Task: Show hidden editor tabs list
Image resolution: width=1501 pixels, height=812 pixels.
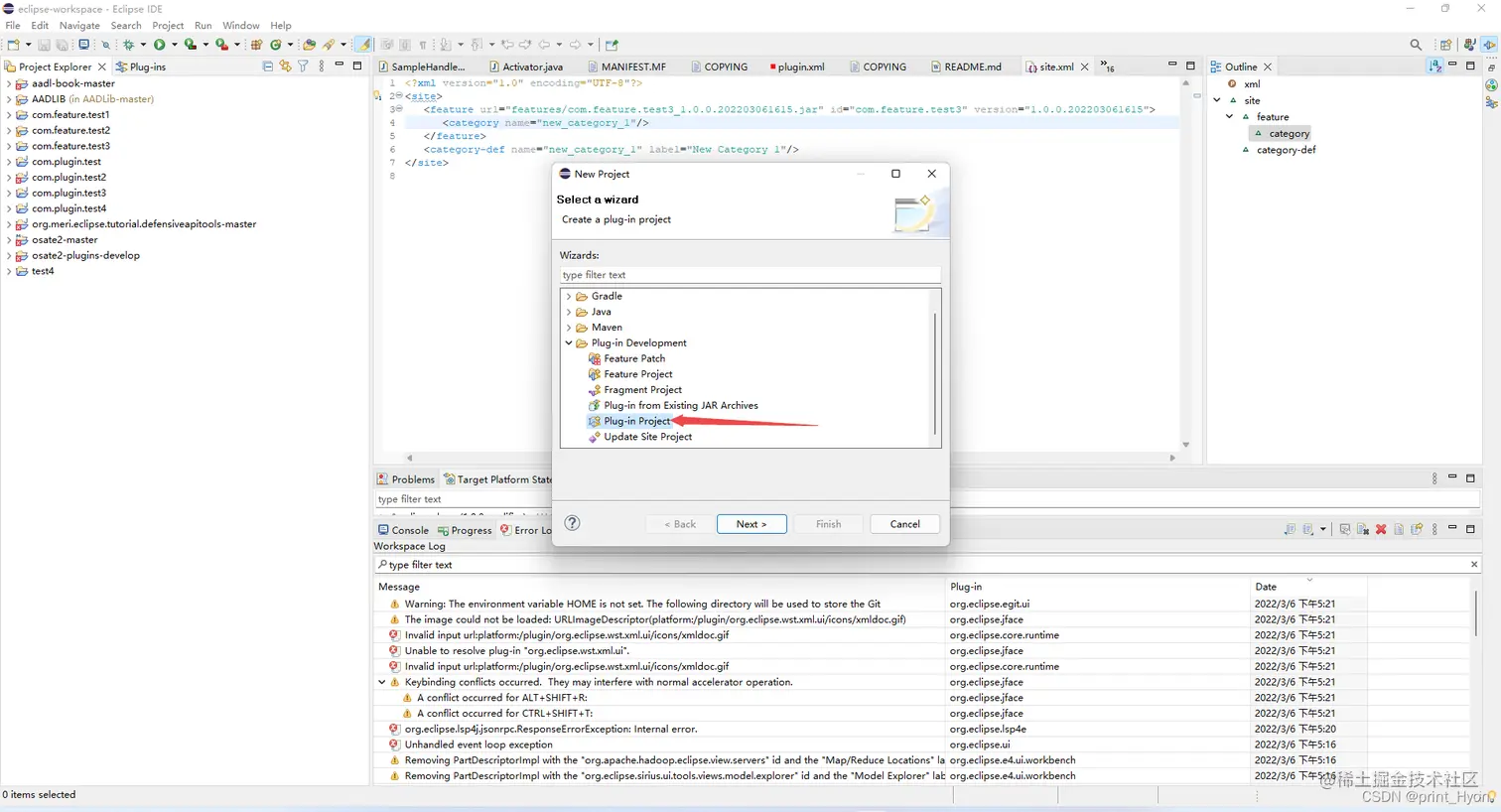Action: click(1108, 67)
